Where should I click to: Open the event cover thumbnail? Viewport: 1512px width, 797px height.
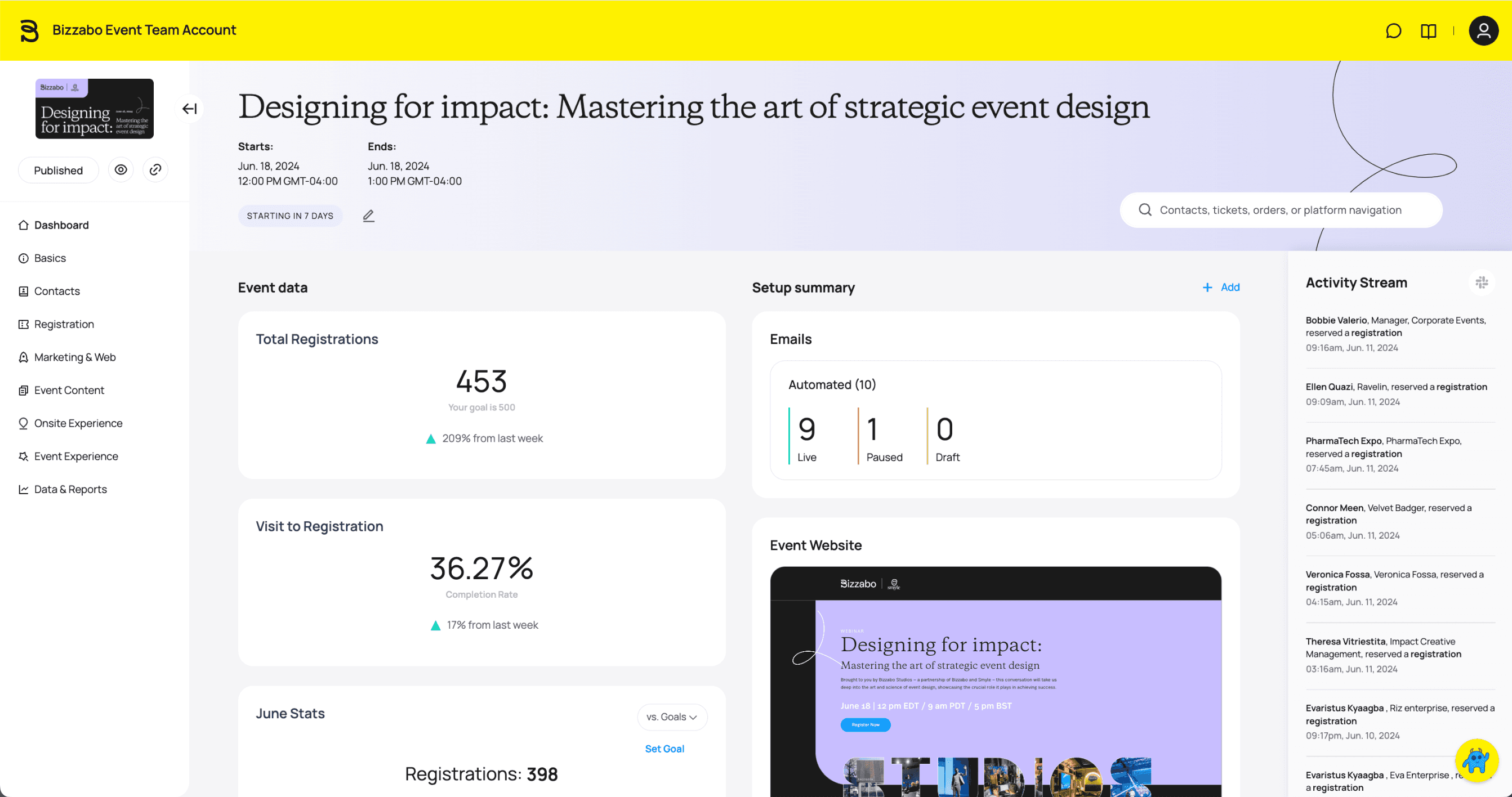tap(94, 109)
